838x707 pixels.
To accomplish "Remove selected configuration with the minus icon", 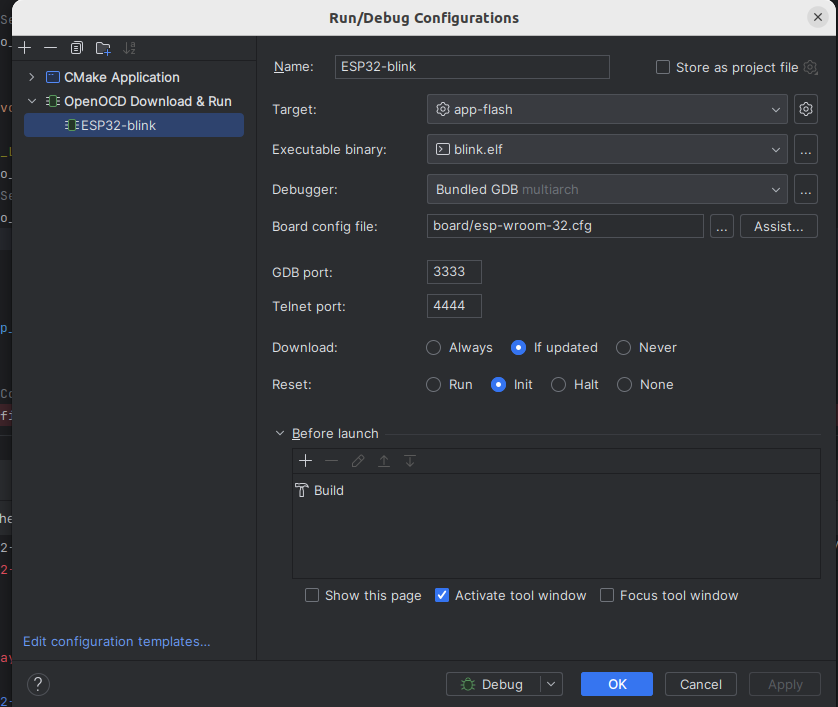I will 50,48.
